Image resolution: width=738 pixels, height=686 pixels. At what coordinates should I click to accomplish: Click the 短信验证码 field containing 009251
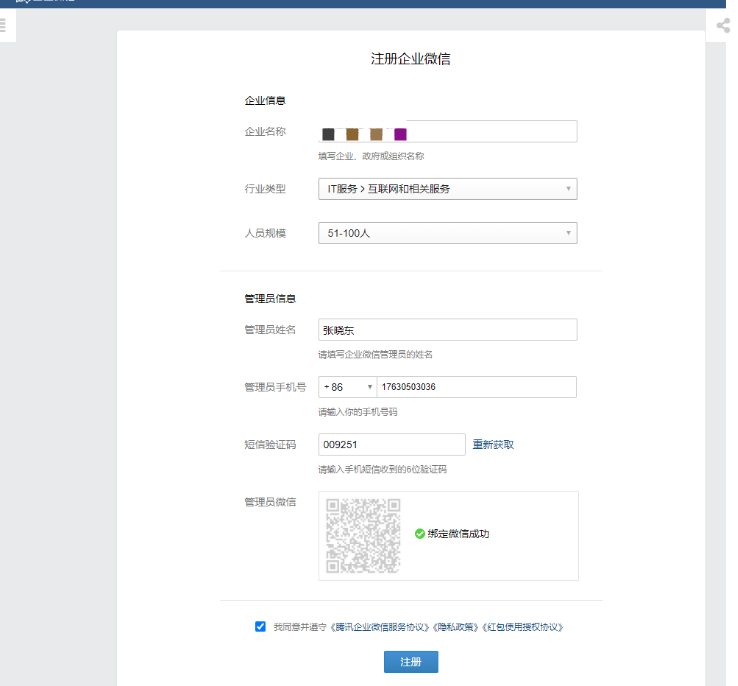coord(391,445)
